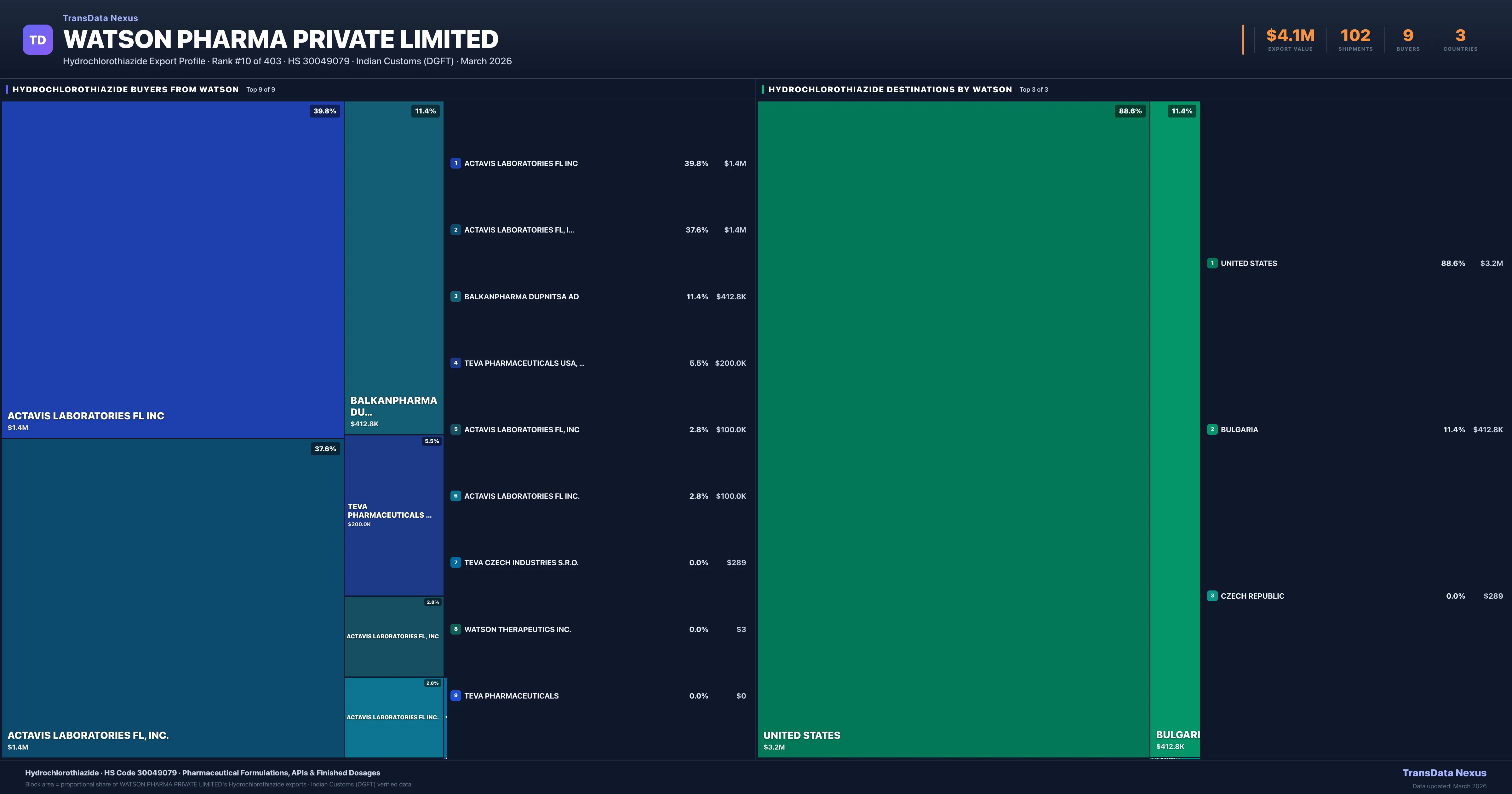Click rank 1 badge for Actavis Laboratories

(x=455, y=163)
